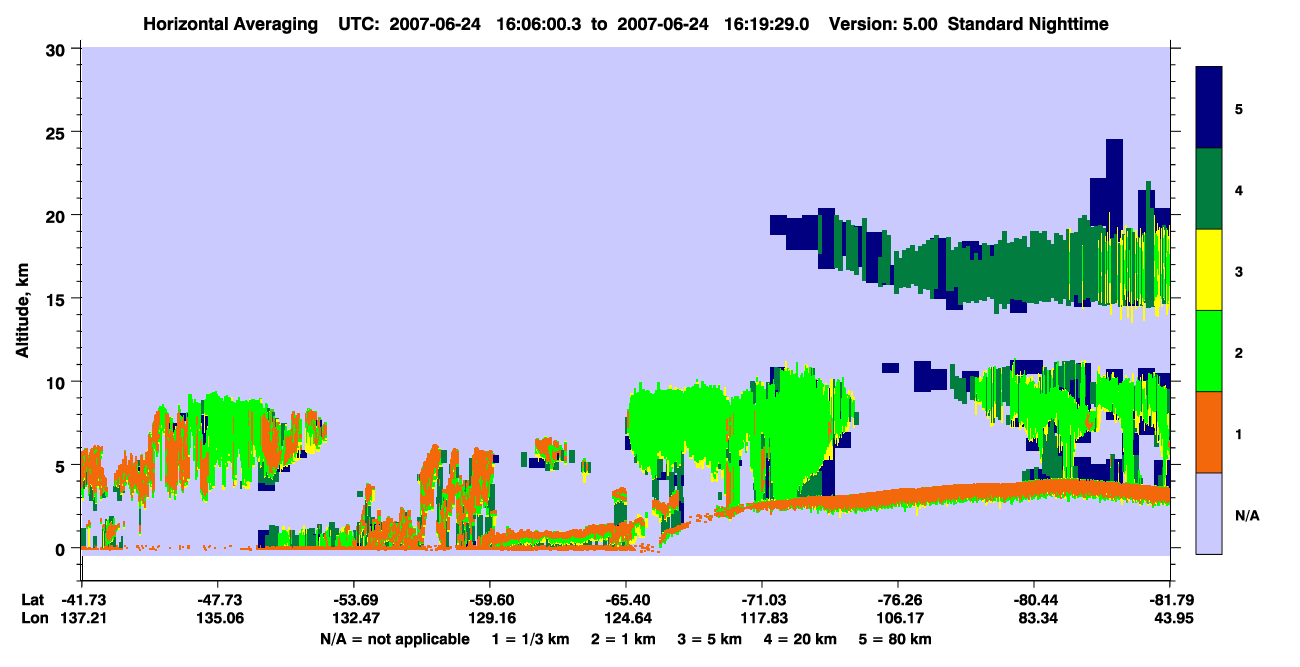1300x667 pixels.
Task: Click 'Standard Nighttime' text in title
Action: tap(1029, 23)
